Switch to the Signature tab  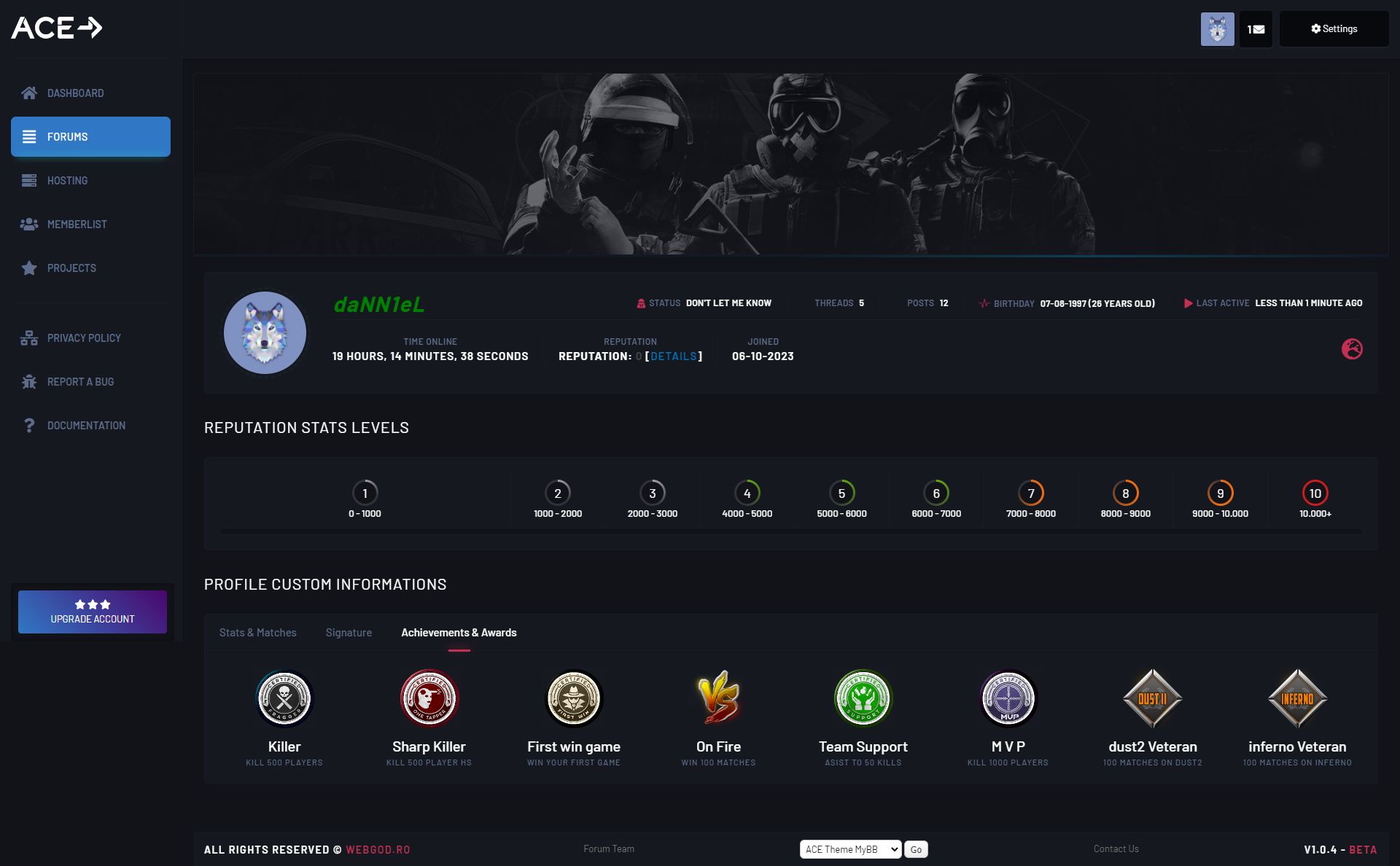349,633
